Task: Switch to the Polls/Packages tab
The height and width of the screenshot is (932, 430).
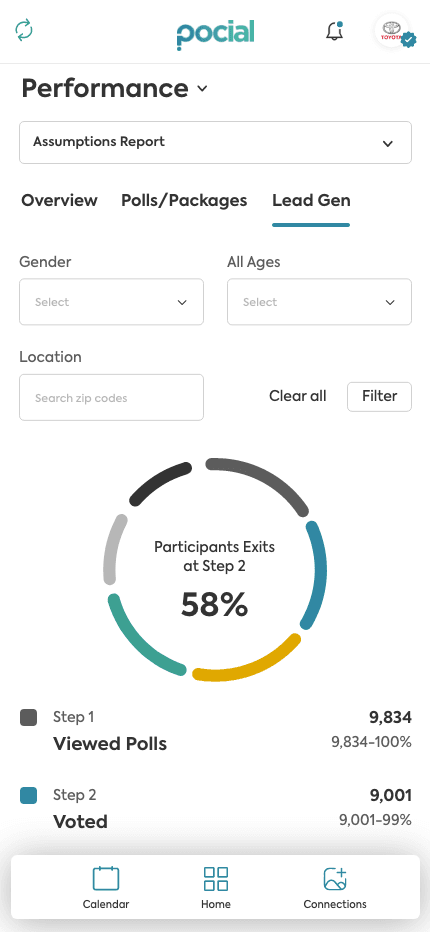Action: coord(184,200)
